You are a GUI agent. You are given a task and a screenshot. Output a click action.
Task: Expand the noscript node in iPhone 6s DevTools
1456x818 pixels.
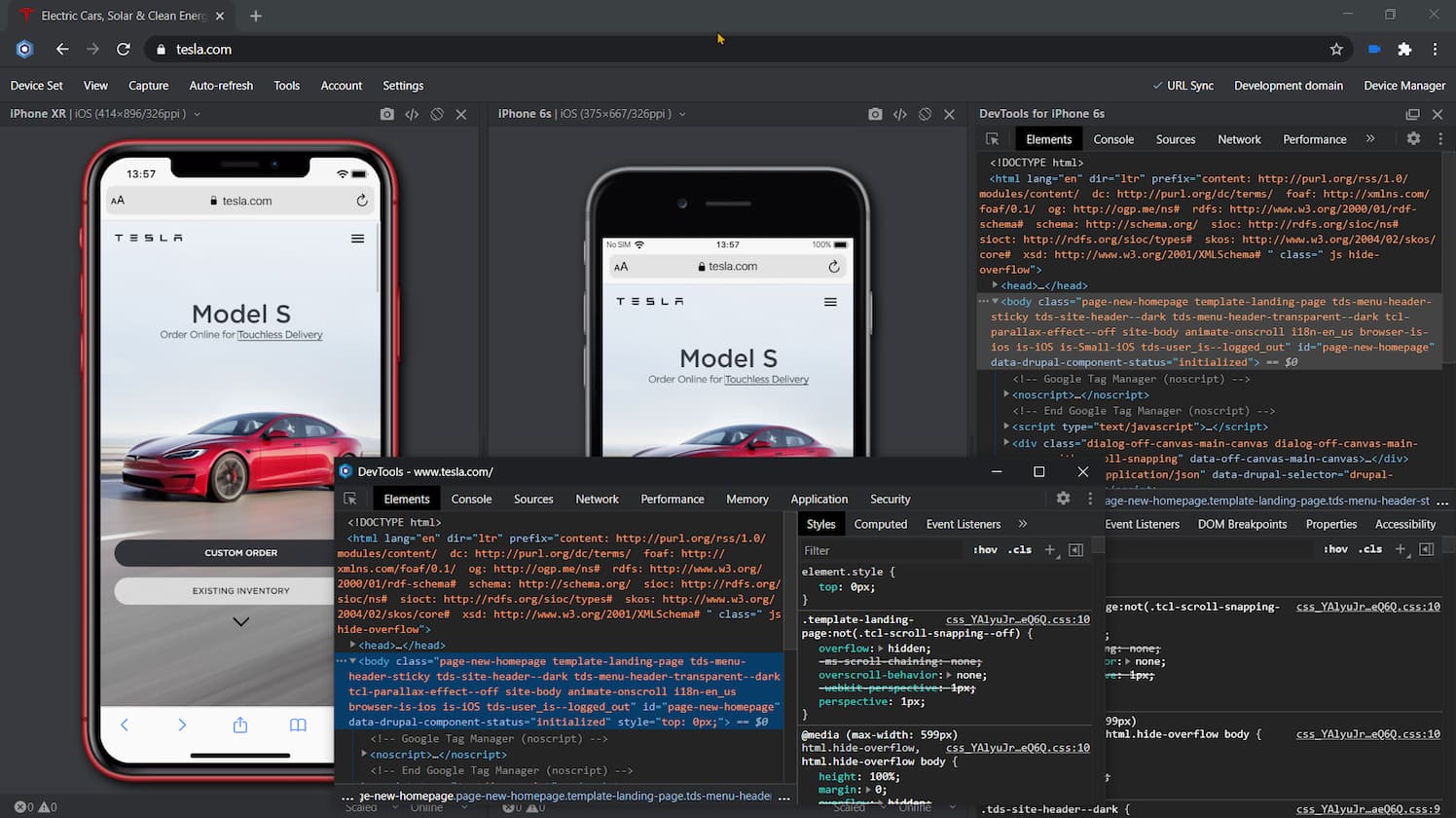1006,394
